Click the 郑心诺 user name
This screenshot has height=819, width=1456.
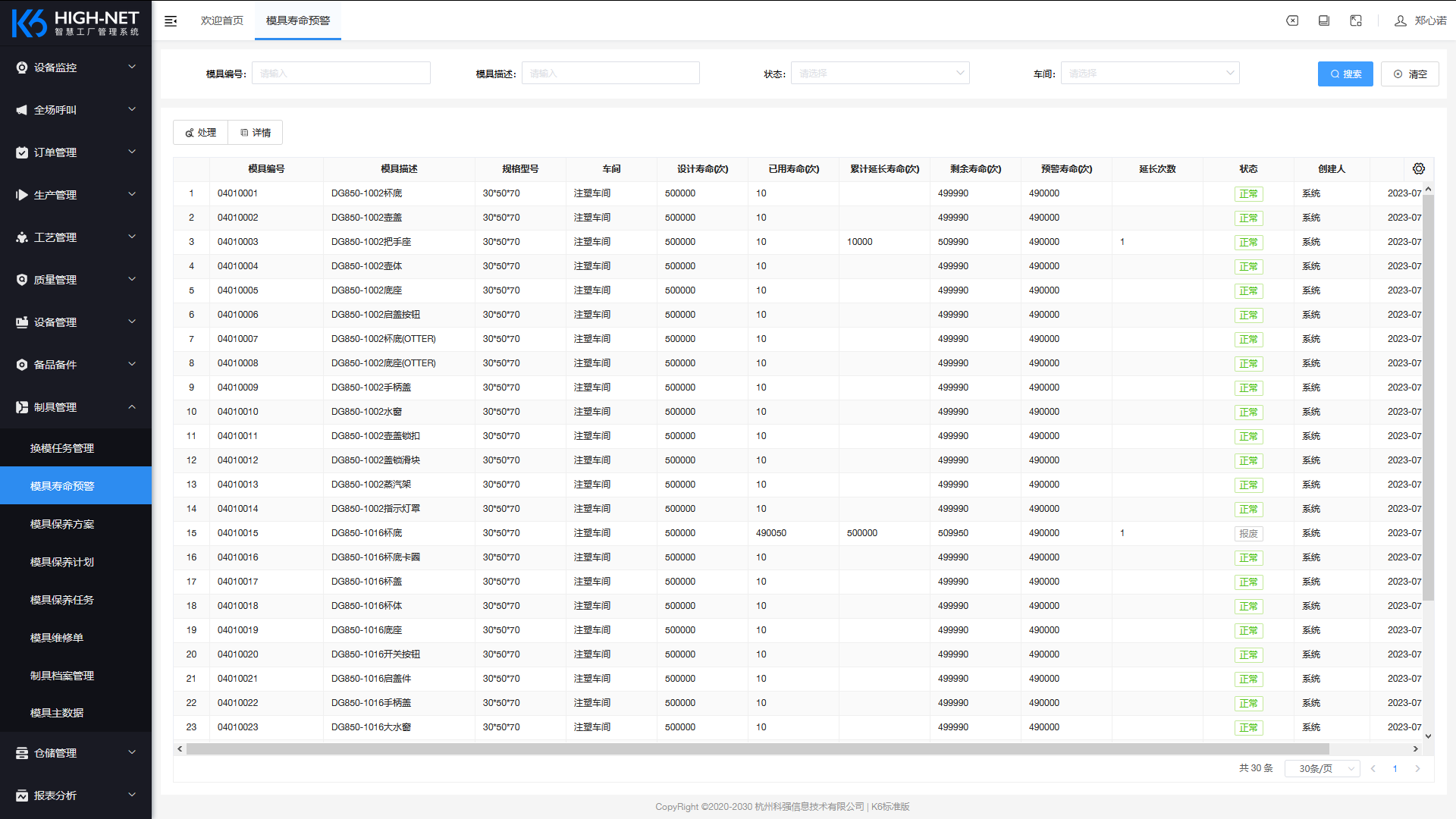(1430, 20)
